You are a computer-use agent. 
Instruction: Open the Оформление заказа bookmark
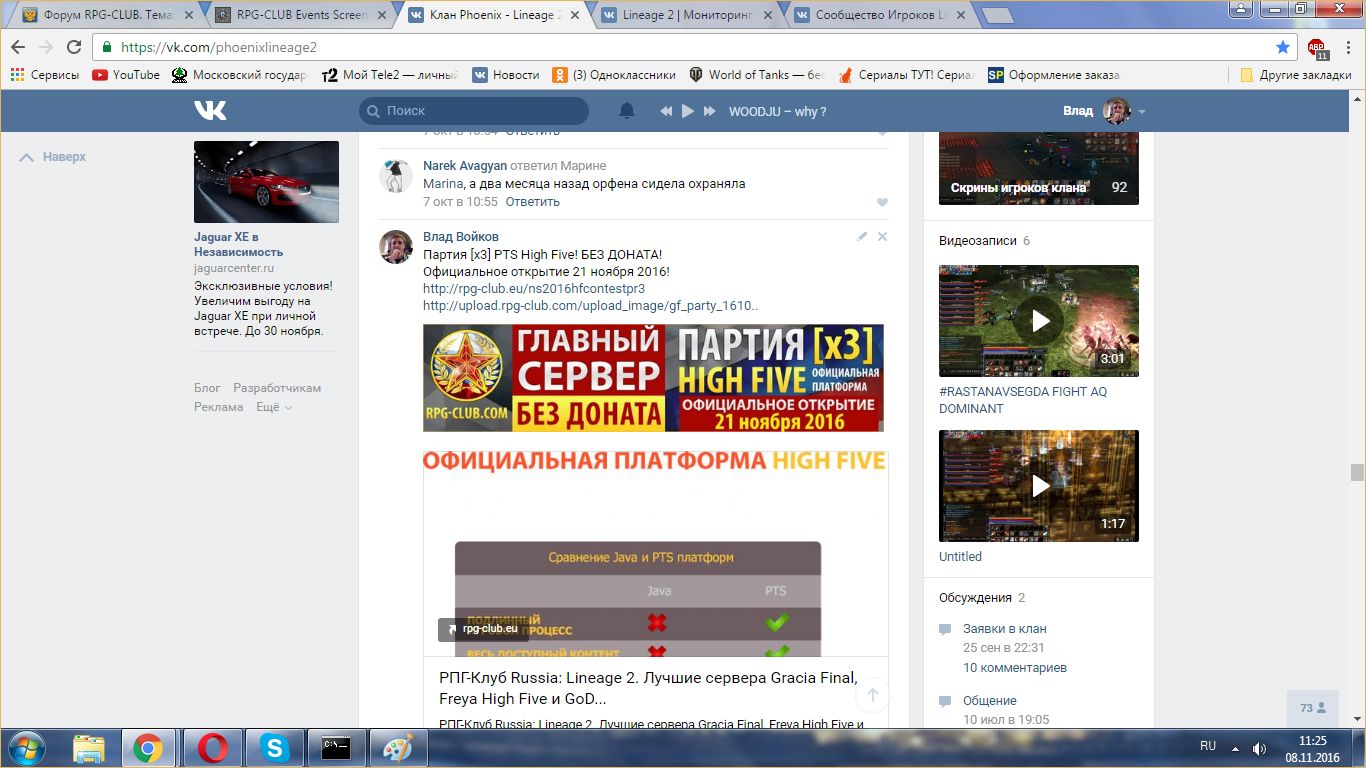[x=1054, y=75]
